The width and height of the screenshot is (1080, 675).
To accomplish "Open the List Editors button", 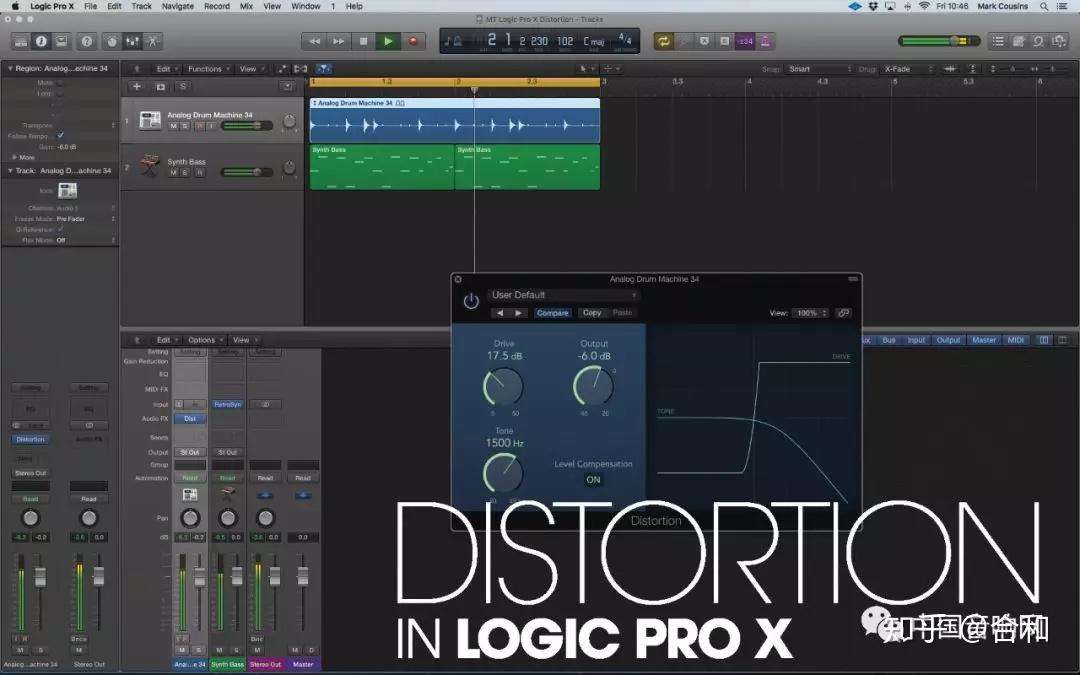I will [x=998, y=41].
